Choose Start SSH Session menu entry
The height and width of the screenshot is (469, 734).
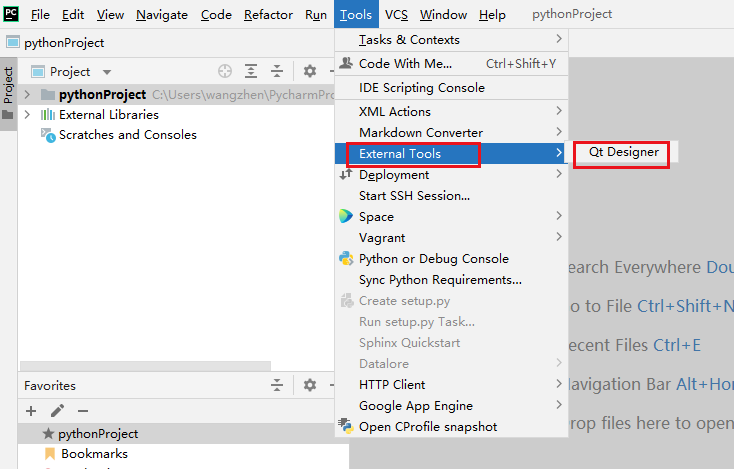click(451, 196)
